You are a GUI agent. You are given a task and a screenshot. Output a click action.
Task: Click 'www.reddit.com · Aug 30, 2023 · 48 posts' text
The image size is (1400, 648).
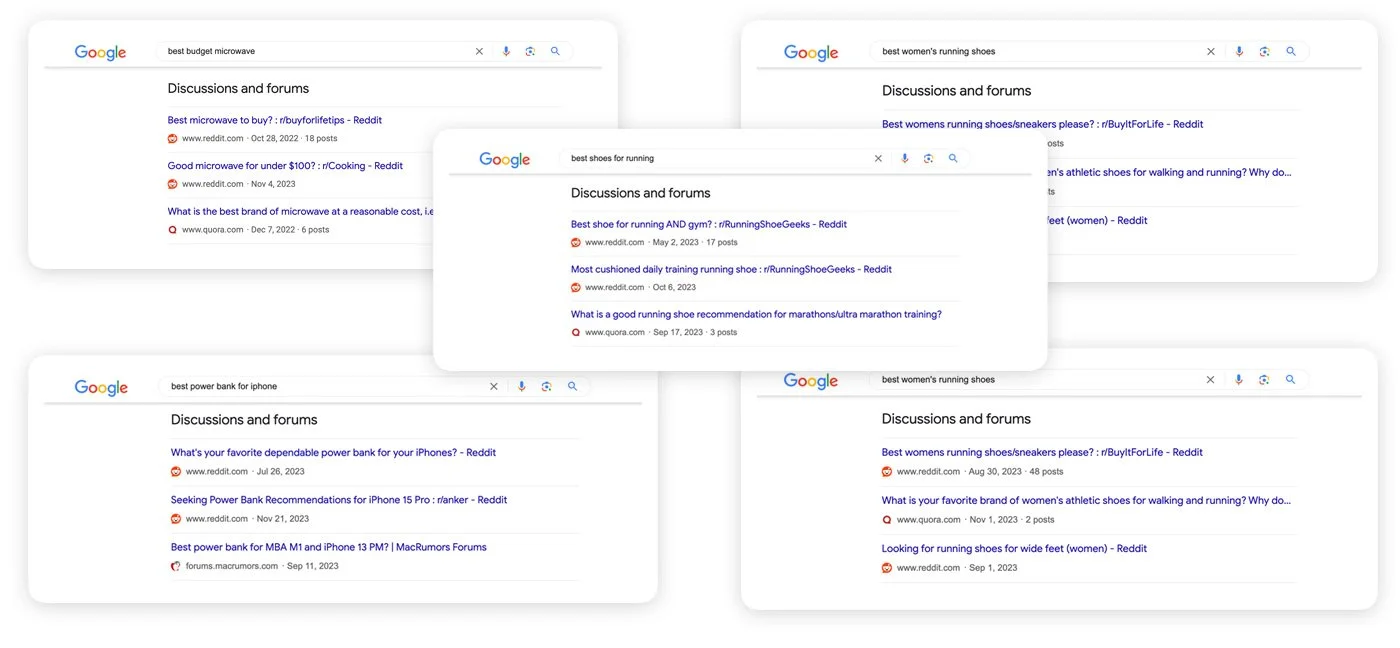980,472
